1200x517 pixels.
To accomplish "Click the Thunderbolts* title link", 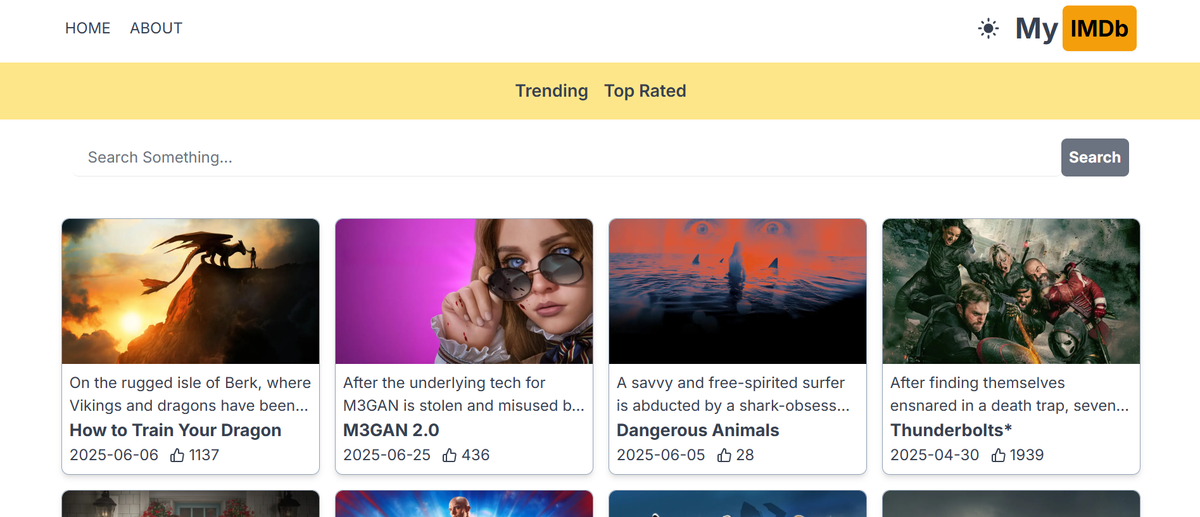I will [951, 430].
